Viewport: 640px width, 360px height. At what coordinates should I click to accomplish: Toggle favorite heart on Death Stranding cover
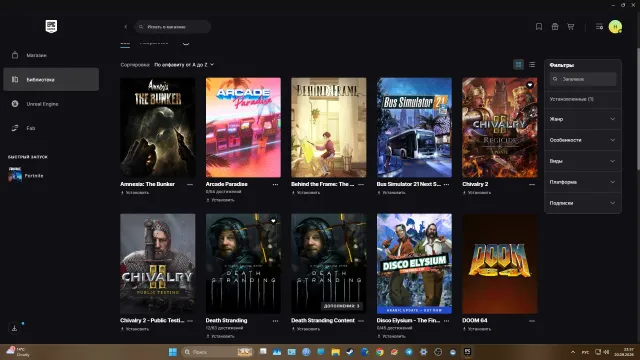click(273, 221)
